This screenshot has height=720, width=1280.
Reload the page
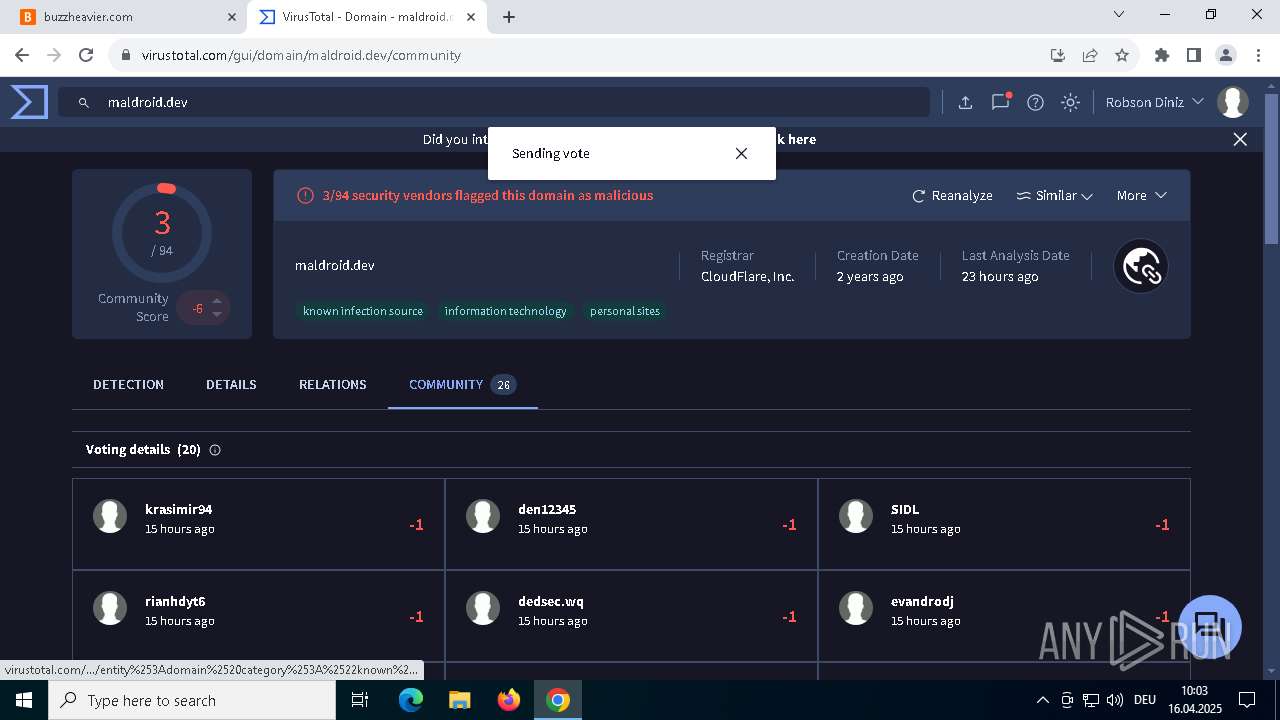coord(86,55)
